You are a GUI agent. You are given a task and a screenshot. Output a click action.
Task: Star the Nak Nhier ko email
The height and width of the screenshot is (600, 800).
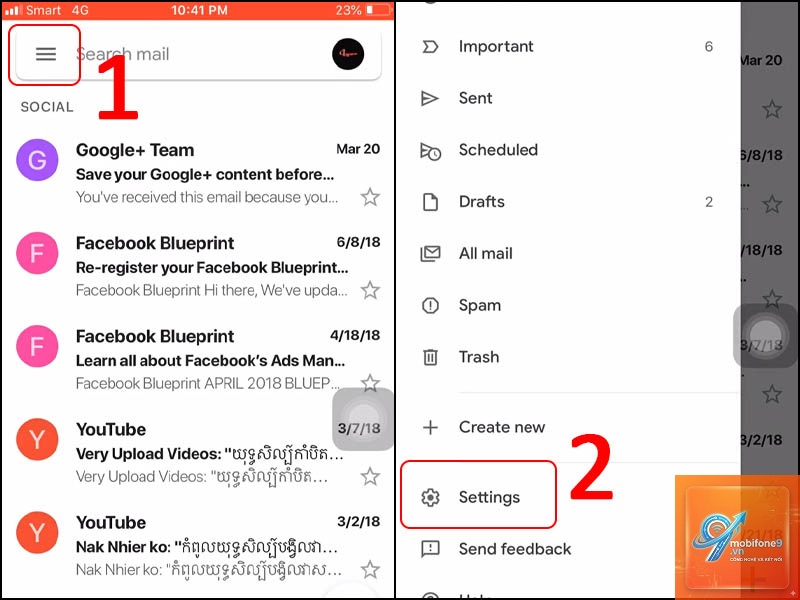(x=370, y=570)
